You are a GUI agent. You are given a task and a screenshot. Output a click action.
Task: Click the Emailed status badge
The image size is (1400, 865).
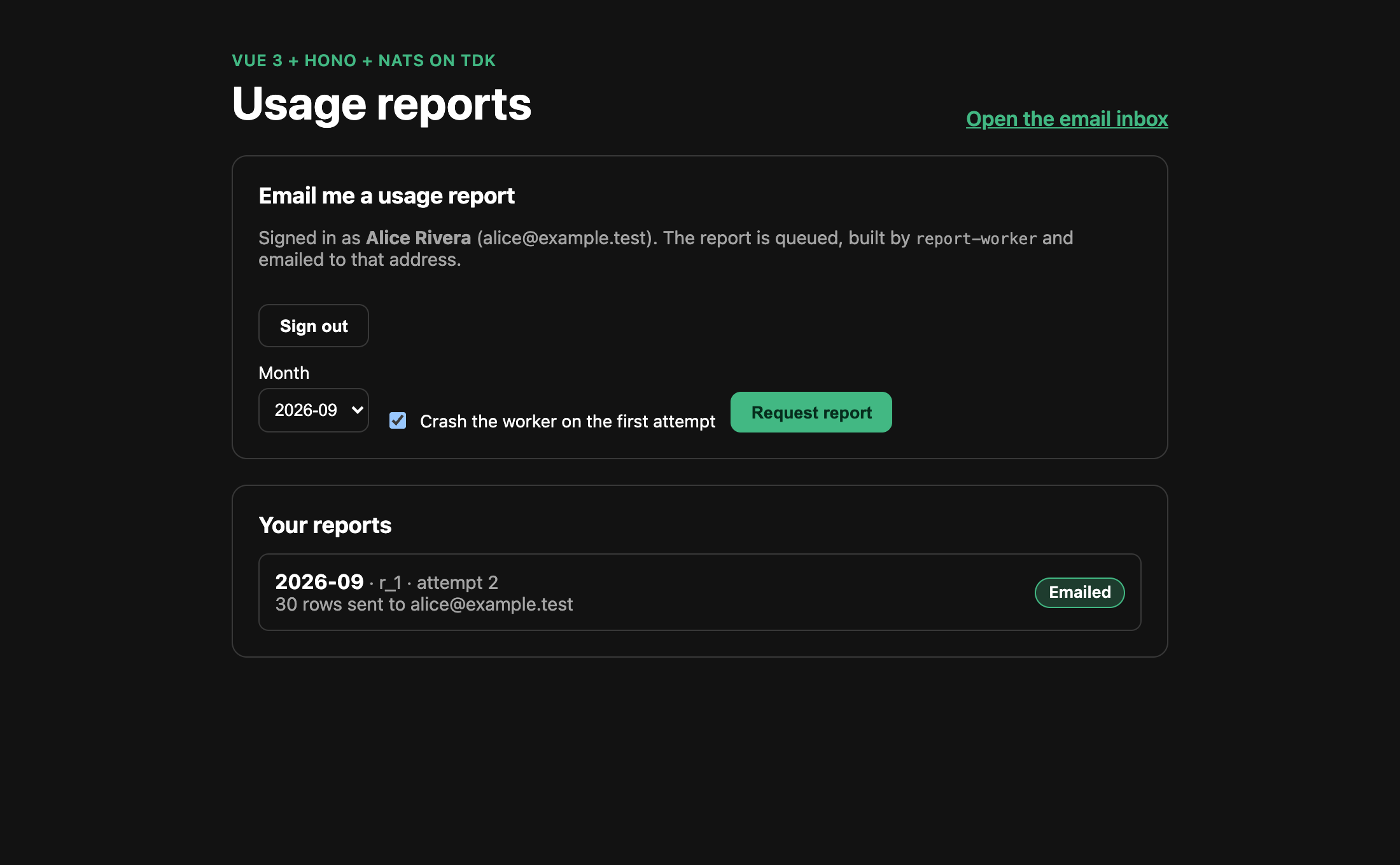1080,592
